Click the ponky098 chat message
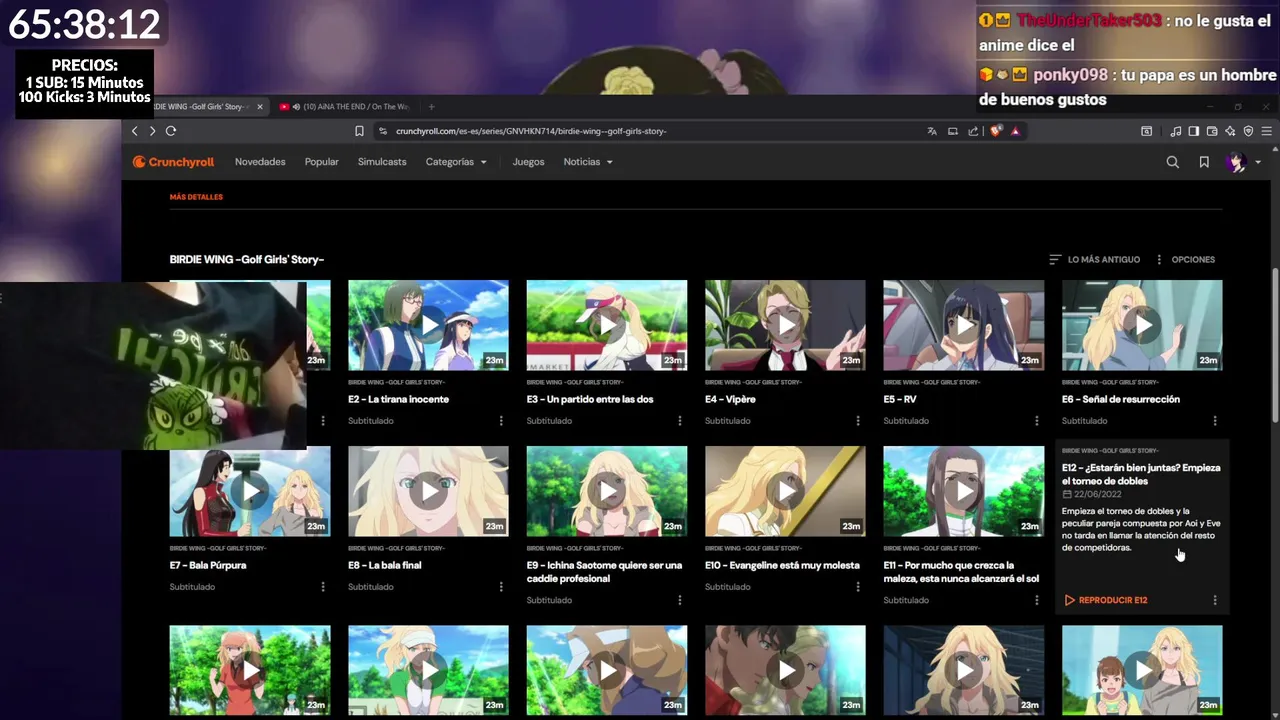Image resolution: width=1280 pixels, height=720 pixels. tap(1128, 87)
